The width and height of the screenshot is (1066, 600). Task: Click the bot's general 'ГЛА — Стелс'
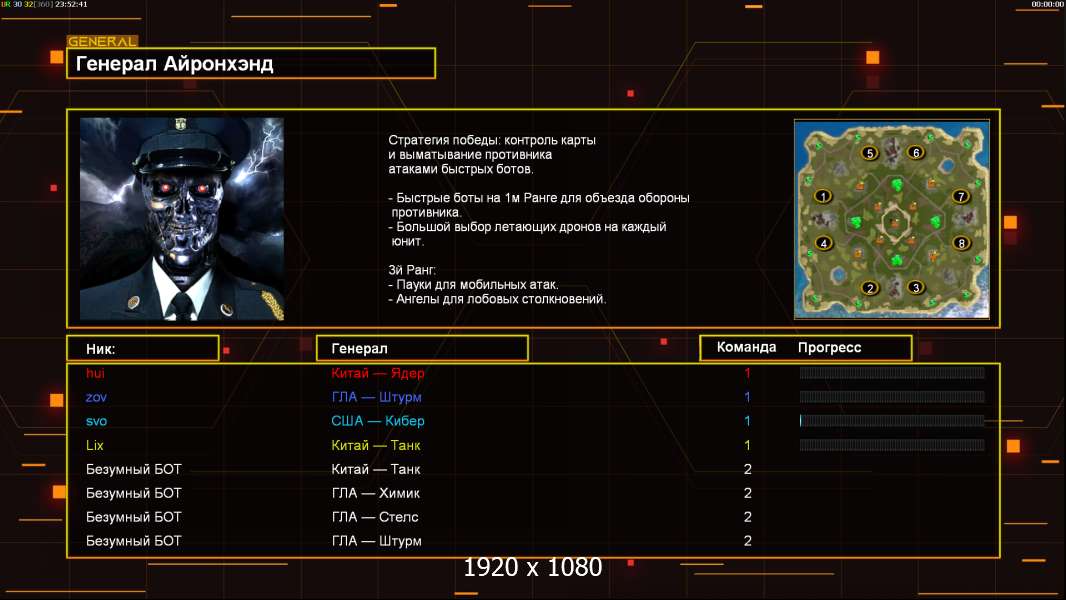coord(375,516)
